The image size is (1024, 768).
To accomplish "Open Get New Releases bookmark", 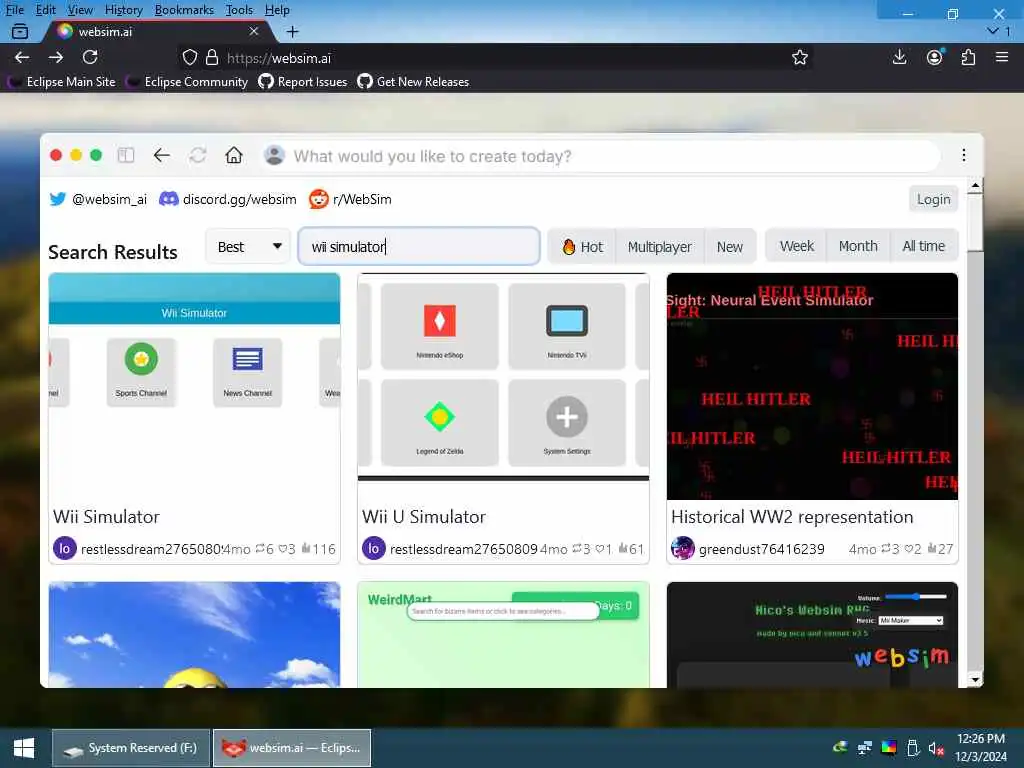I will coord(413,82).
